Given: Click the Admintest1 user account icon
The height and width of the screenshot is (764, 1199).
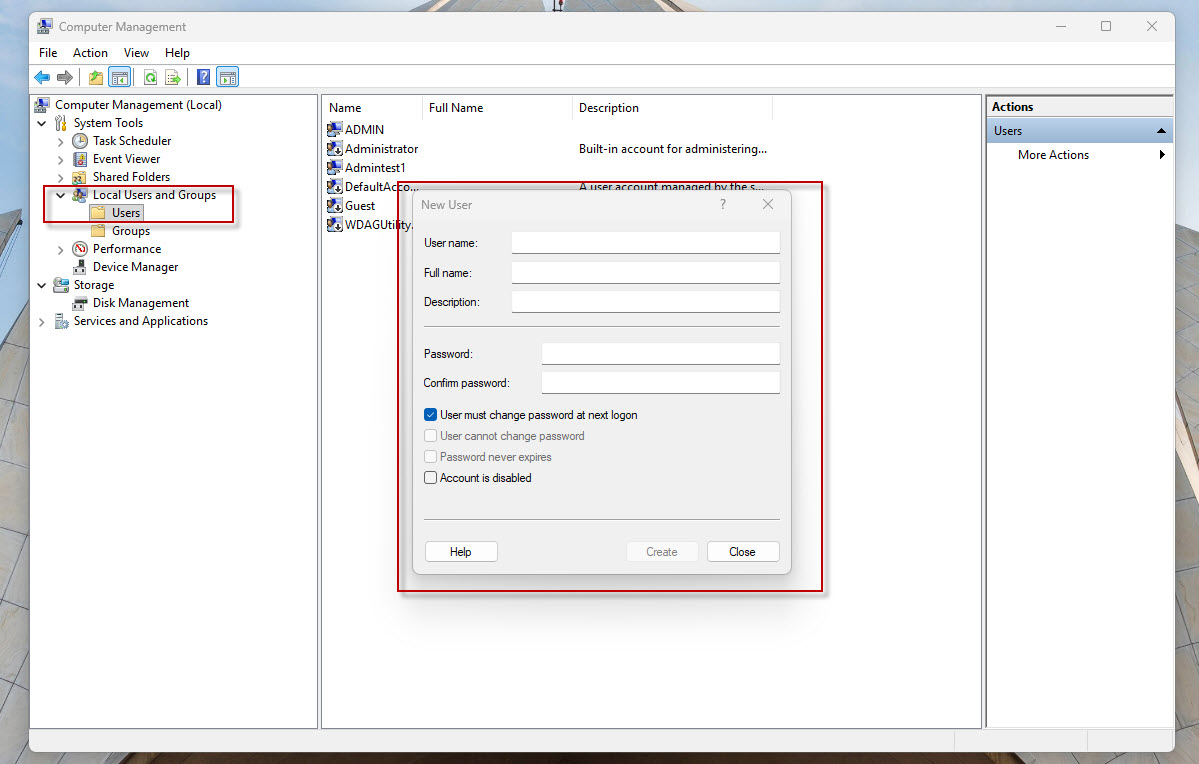Looking at the screenshot, I should click(334, 167).
